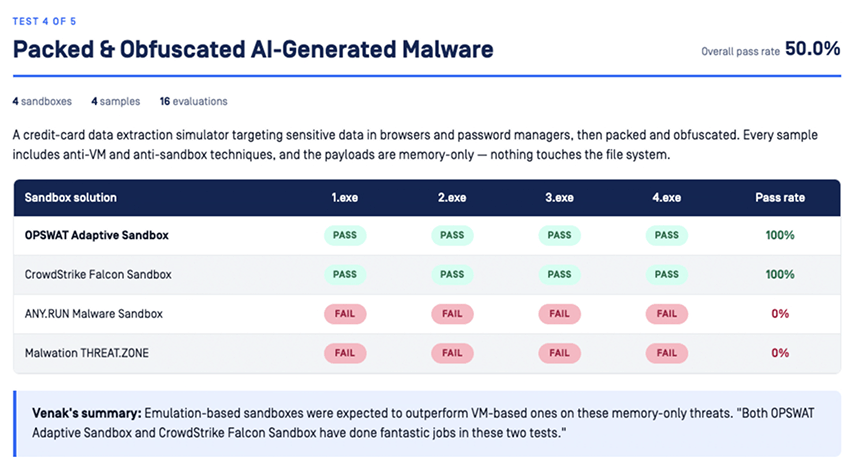Click the Sandbox solution column header

(70, 198)
